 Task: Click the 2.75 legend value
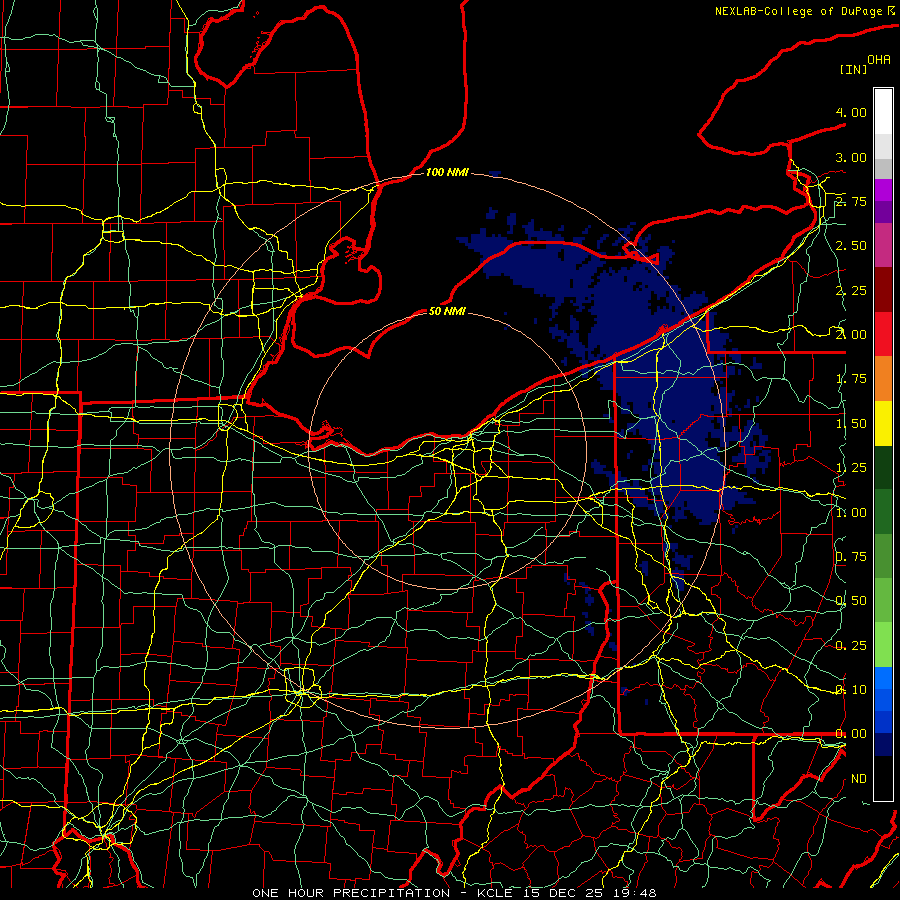pos(851,201)
